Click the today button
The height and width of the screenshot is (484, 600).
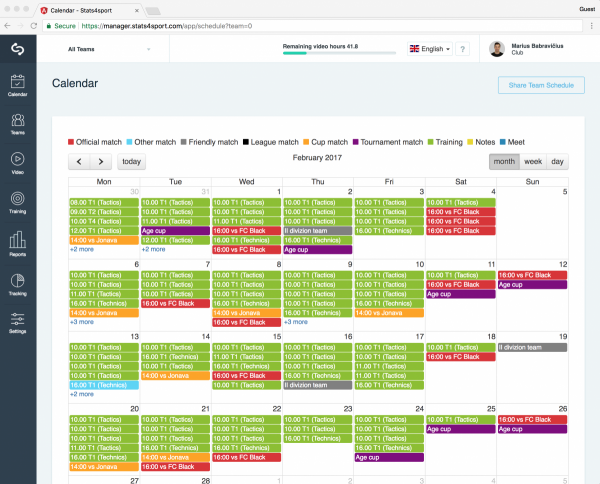[131, 161]
